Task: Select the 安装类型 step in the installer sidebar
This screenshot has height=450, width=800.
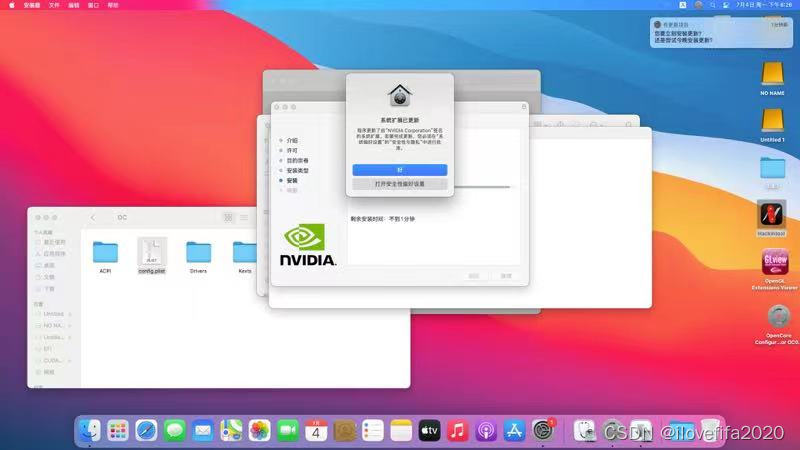Action: coord(297,170)
